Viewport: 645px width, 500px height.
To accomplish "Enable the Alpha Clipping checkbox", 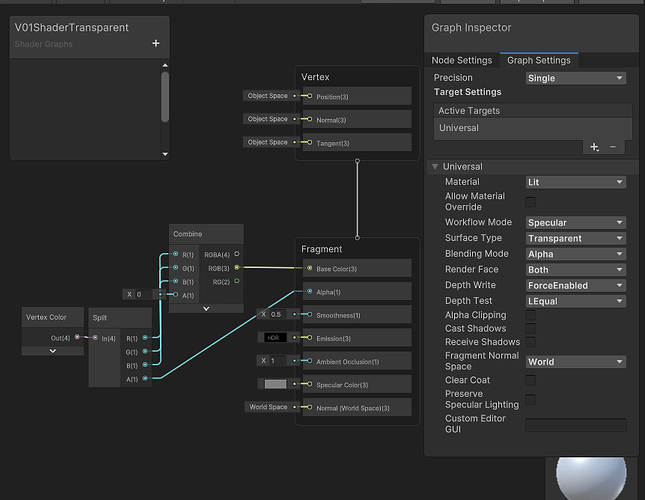I will tap(531, 315).
